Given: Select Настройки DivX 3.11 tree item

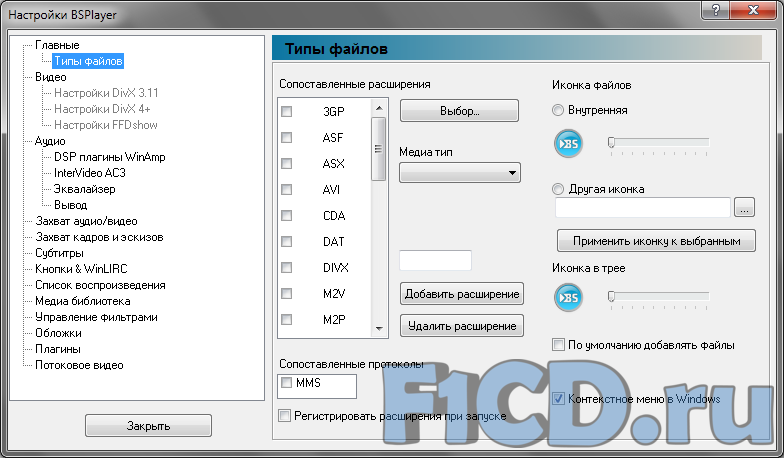Looking at the screenshot, I should tap(106, 93).
